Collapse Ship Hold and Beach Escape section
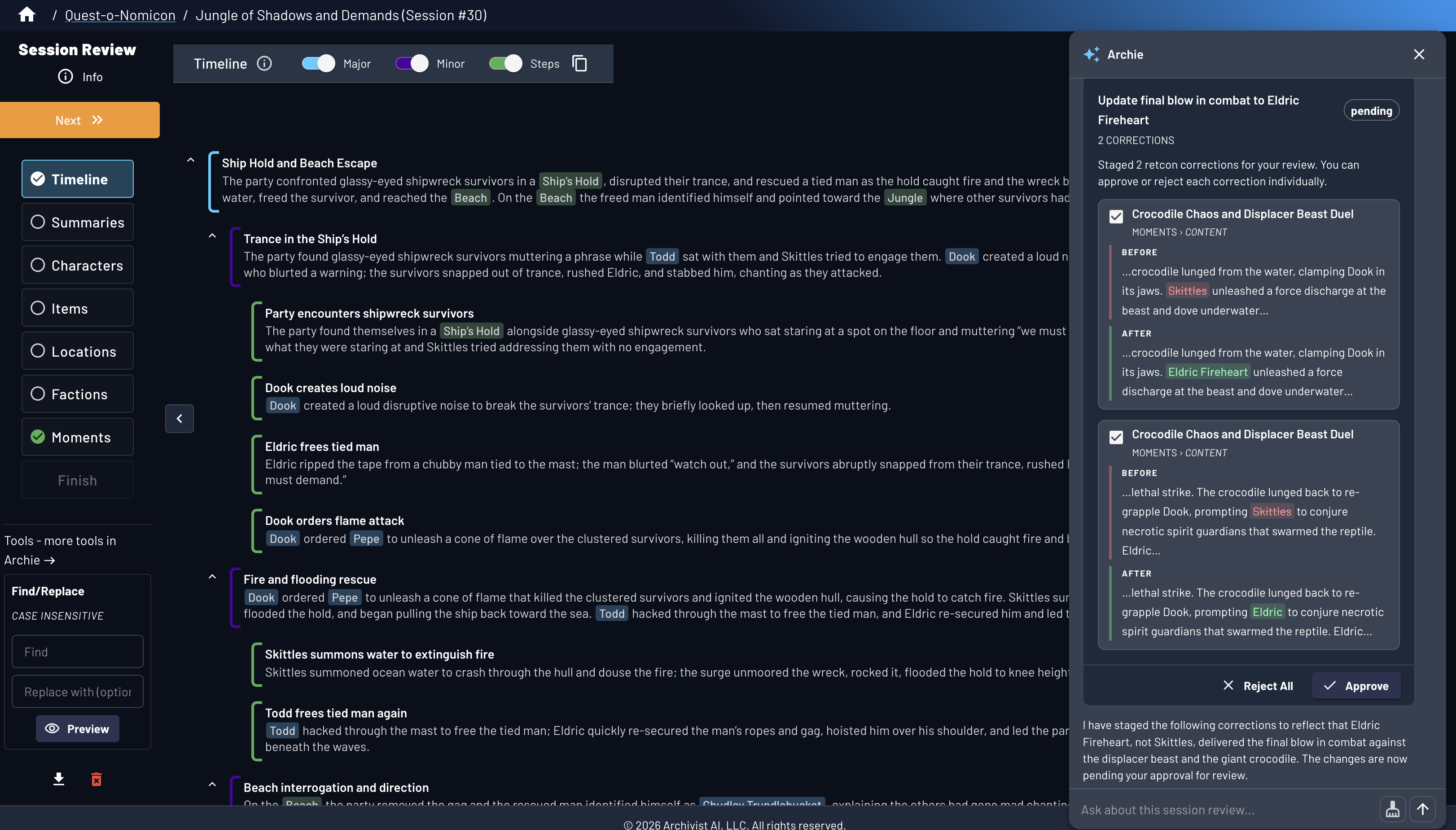 point(190,160)
